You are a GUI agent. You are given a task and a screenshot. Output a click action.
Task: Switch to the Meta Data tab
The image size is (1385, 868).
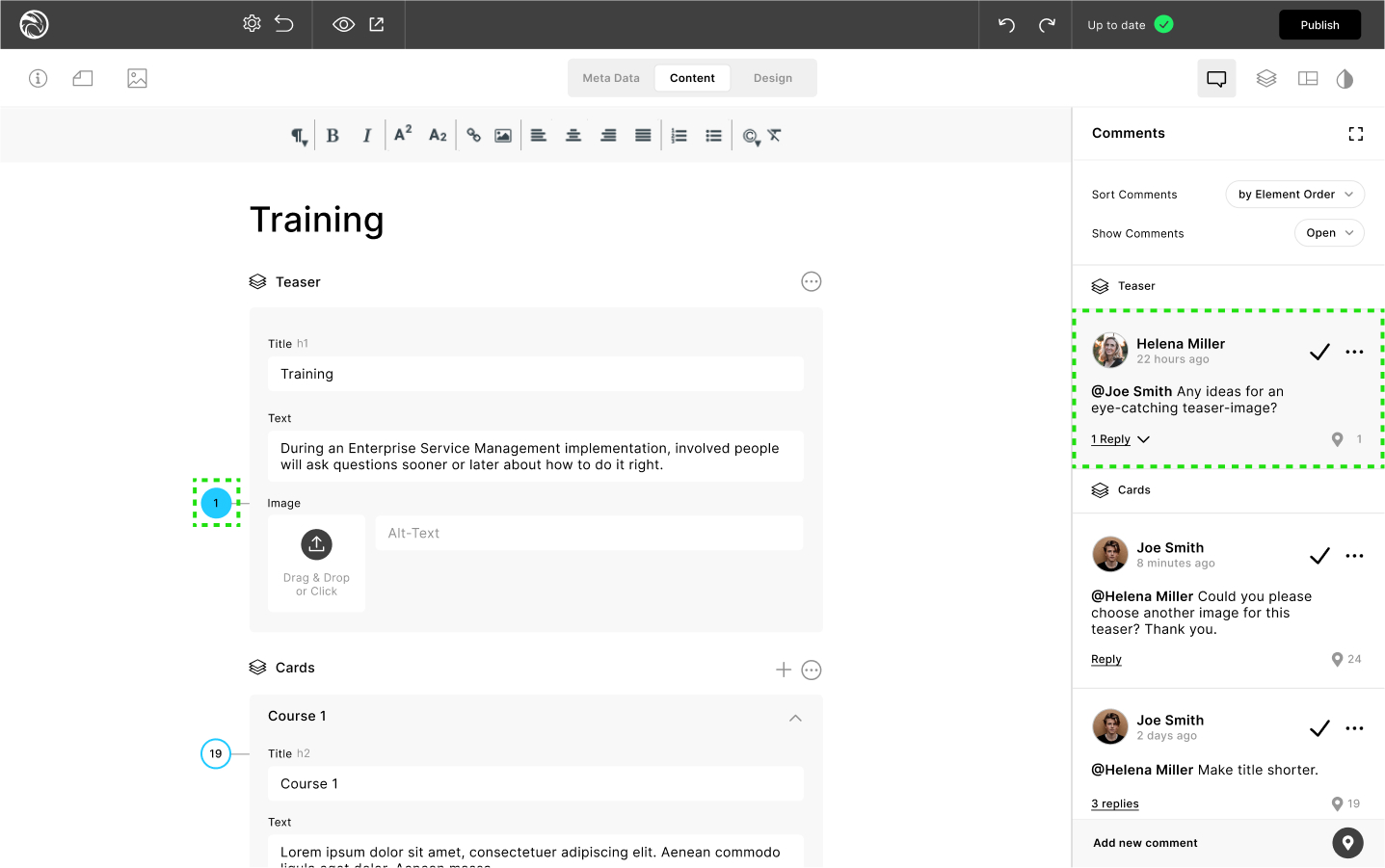coord(611,78)
